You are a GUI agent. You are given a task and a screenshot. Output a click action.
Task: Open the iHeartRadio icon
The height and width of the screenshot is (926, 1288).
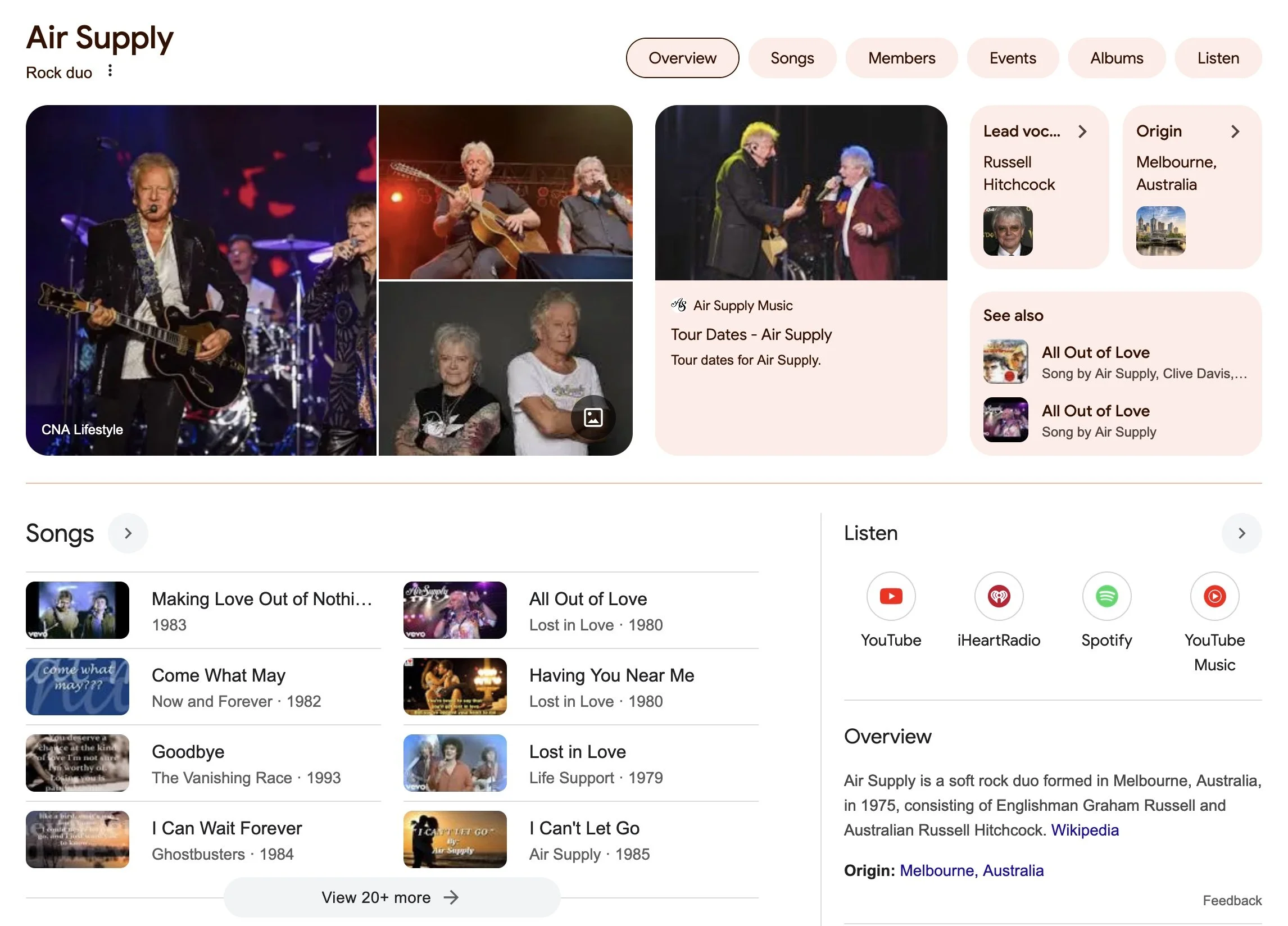[x=999, y=596]
